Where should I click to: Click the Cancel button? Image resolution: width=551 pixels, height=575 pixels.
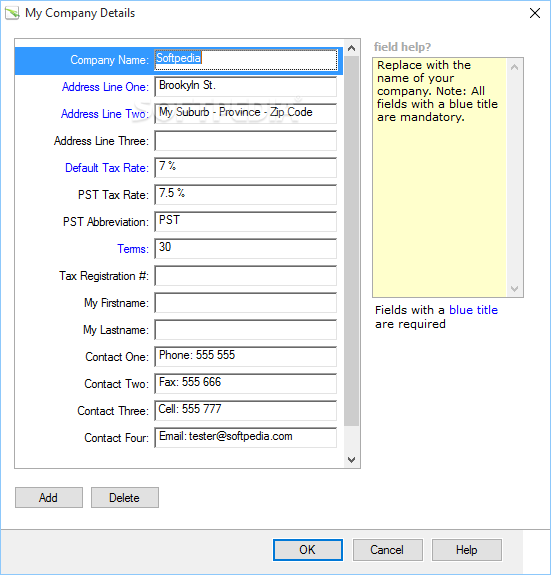387,550
